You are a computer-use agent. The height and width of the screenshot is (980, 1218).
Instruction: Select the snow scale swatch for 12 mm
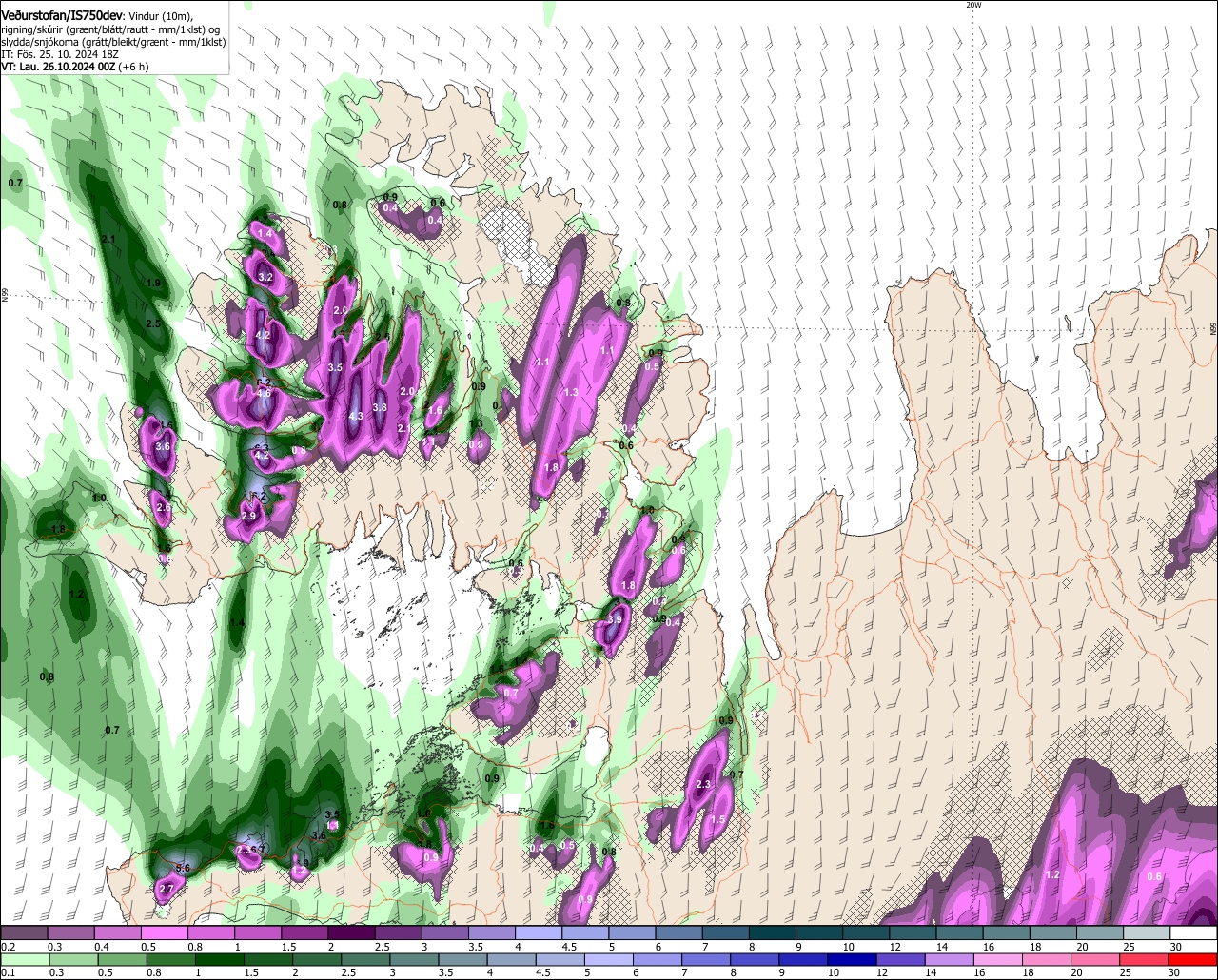[913, 933]
